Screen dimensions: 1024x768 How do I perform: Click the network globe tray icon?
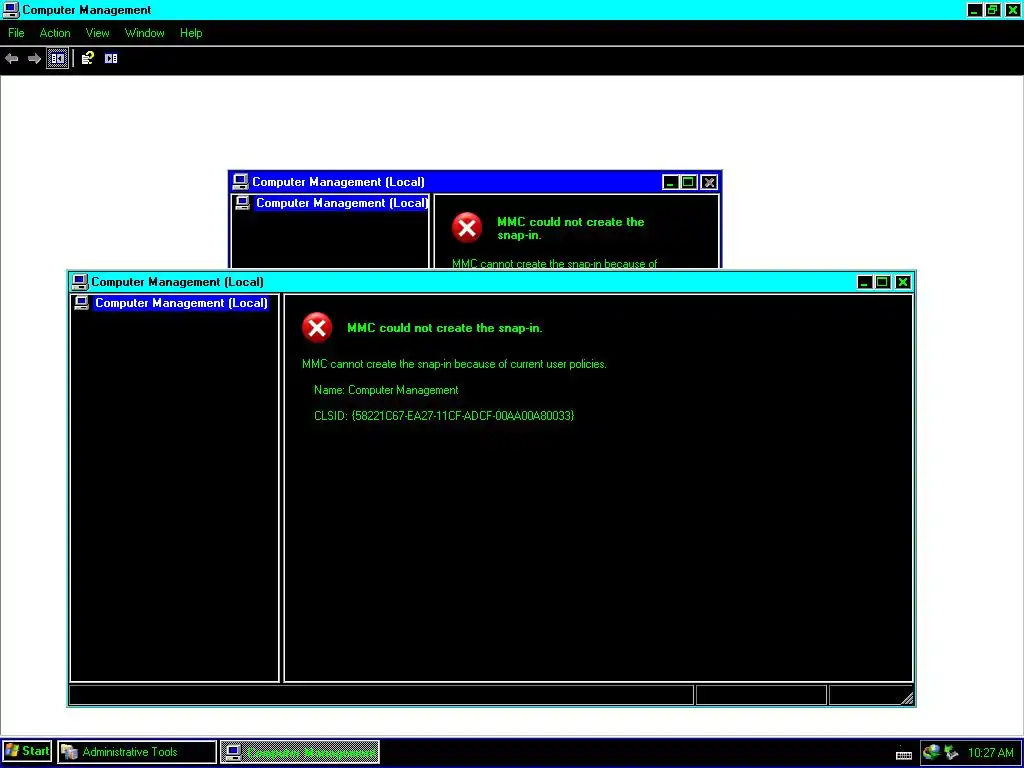[932, 752]
